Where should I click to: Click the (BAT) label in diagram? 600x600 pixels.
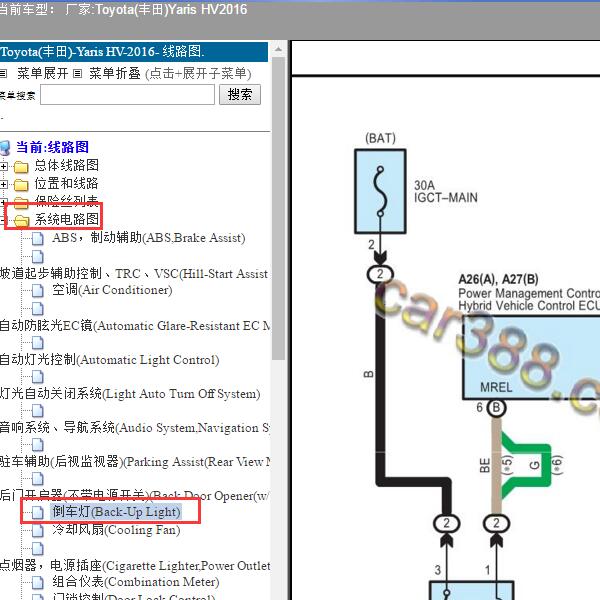point(380,138)
